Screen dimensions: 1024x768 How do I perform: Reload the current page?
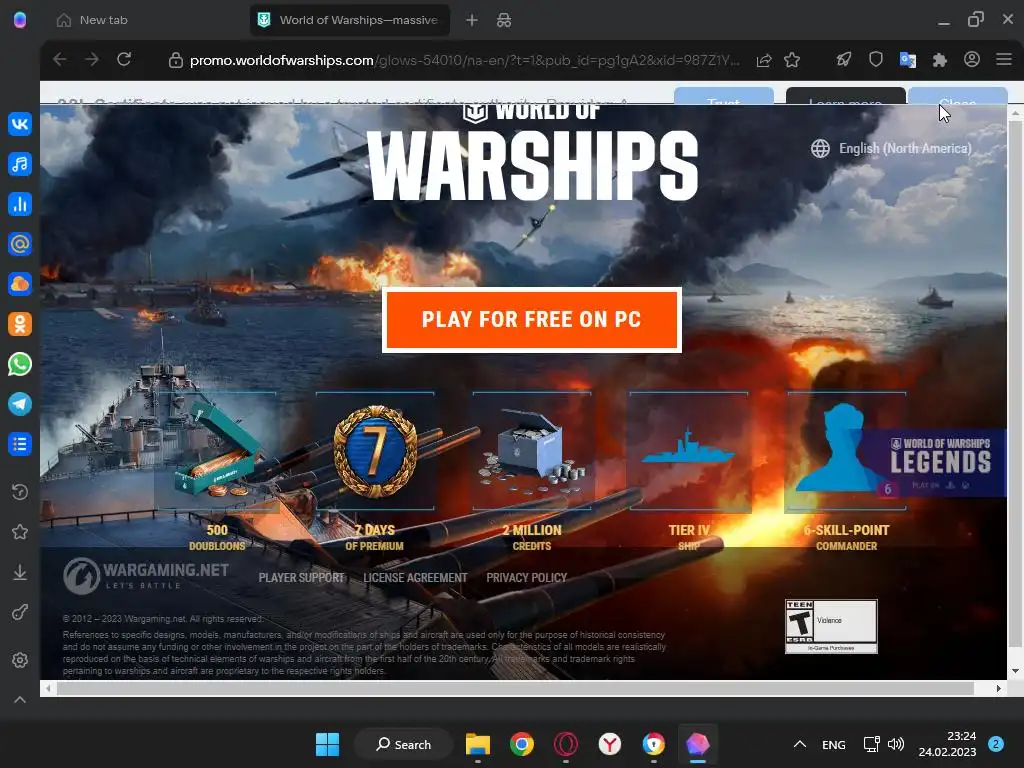124,59
